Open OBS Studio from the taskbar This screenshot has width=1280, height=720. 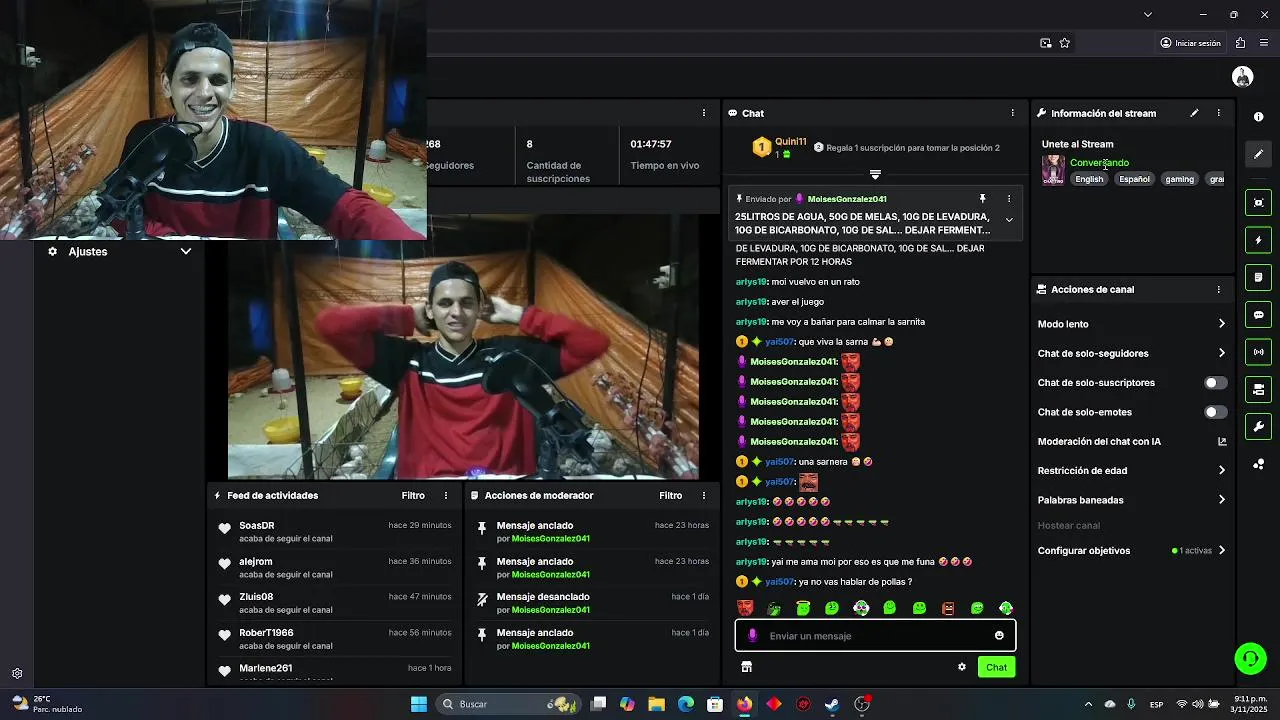coord(862,704)
